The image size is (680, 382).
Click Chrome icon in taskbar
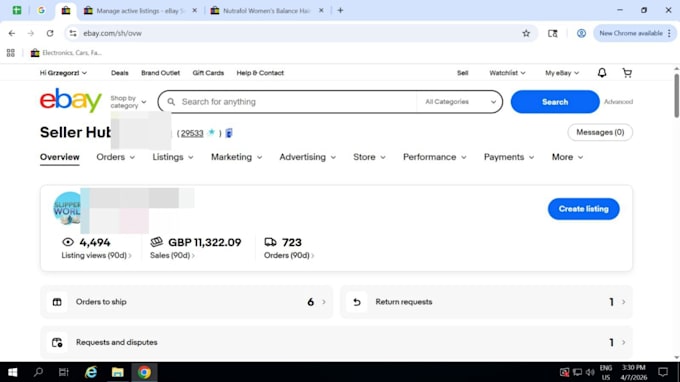[144, 372]
